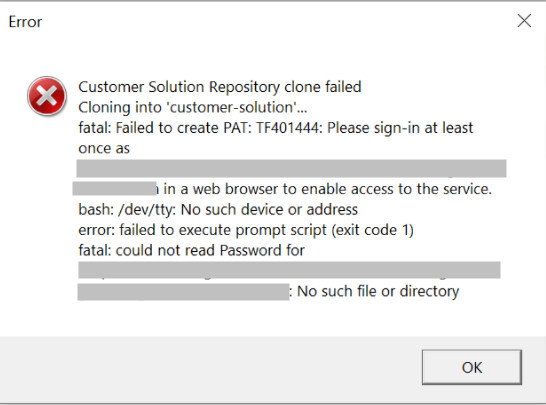Click the "once as" text
The height and width of the screenshot is (405, 546).
pyautogui.click(x=104, y=149)
